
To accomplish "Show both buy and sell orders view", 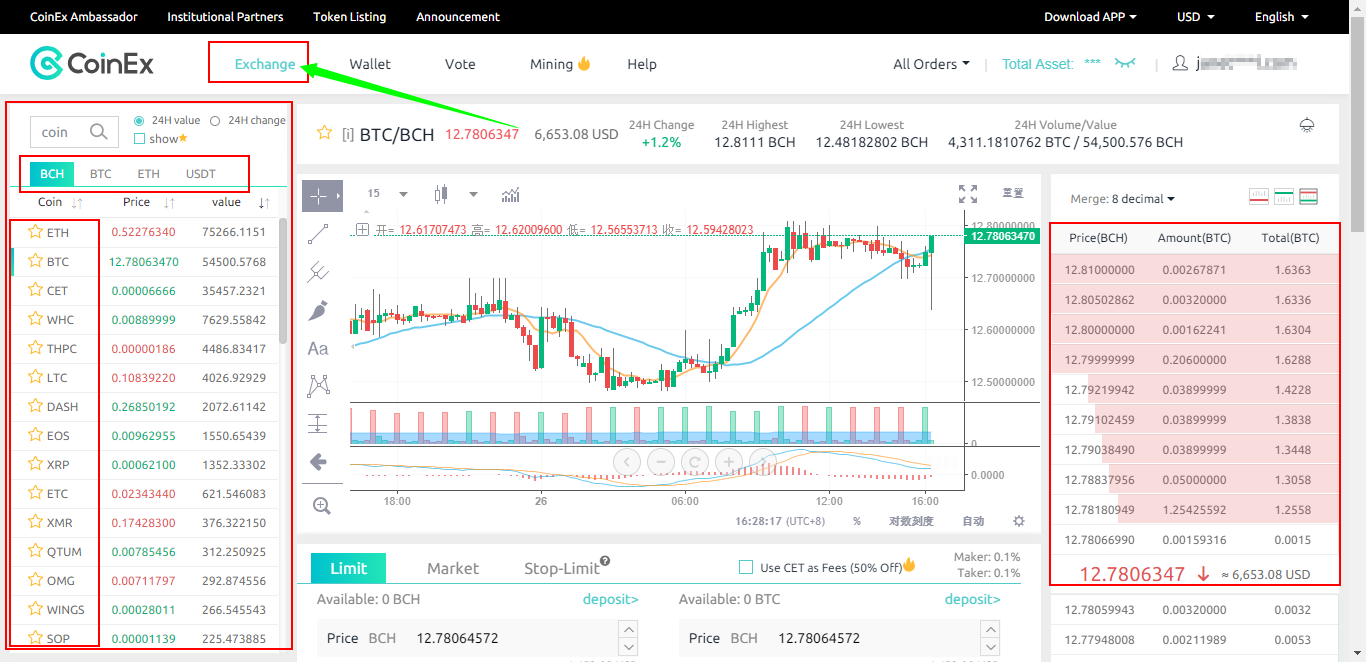I will point(1308,197).
